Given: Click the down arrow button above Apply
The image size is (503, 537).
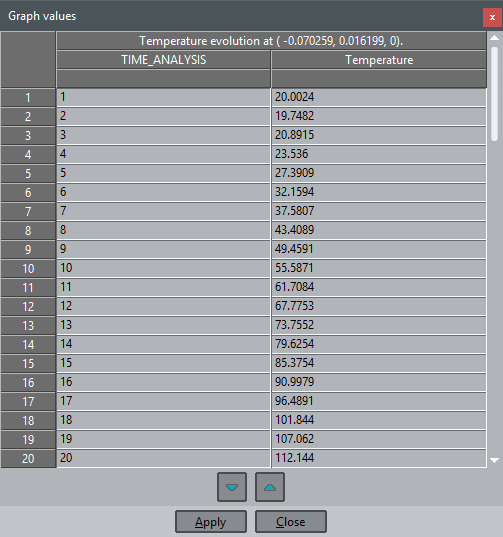Looking at the screenshot, I should 232,487.
